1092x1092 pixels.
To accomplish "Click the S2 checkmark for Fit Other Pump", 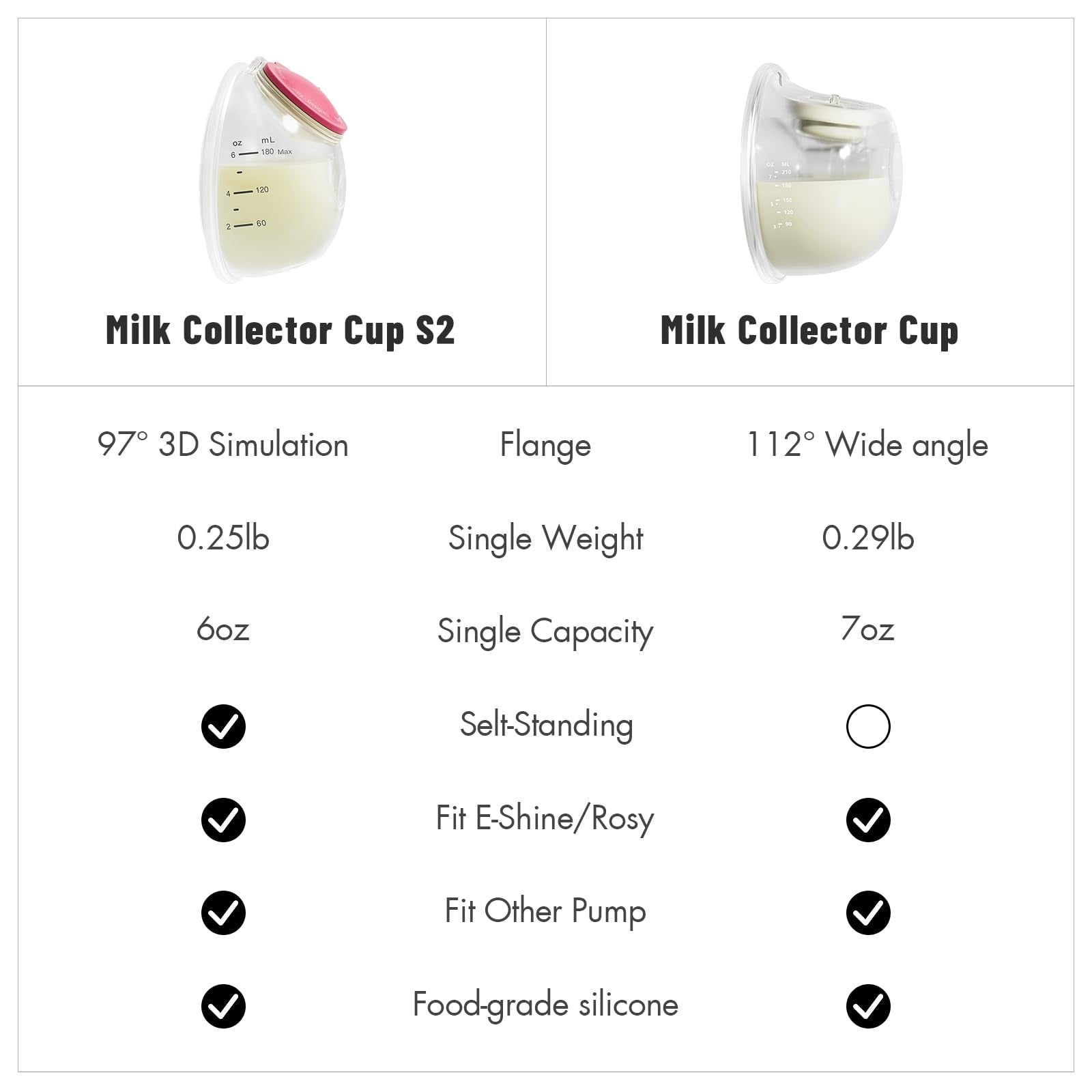I will pyautogui.click(x=223, y=913).
